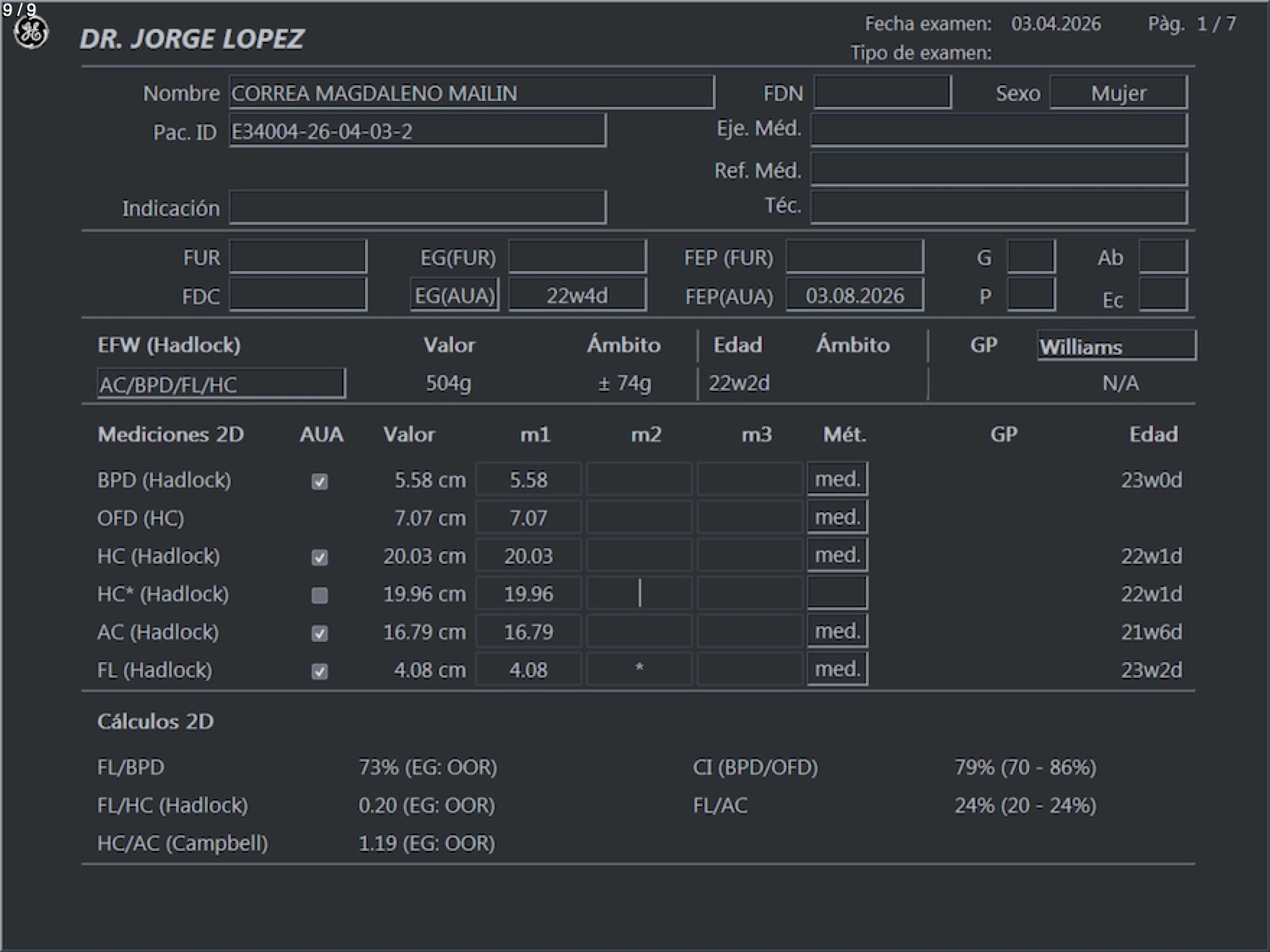Click the empty method box for HC*
The height and width of the screenshot is (952, 1270).
[x=837, y=593]
